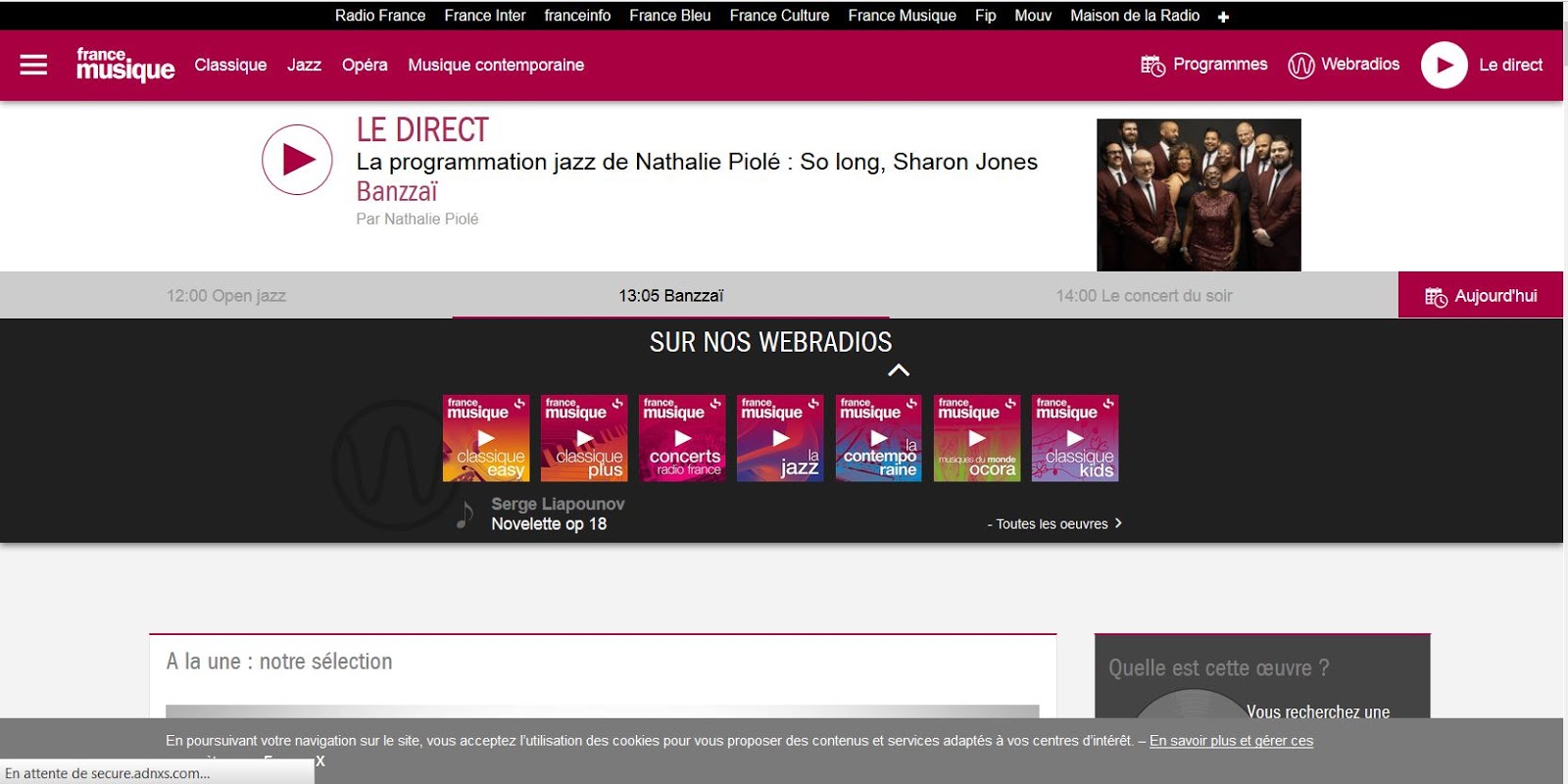Play the live Banzzaï broadcast
The image size is (1568, 784).
click(x=297, y=160)
